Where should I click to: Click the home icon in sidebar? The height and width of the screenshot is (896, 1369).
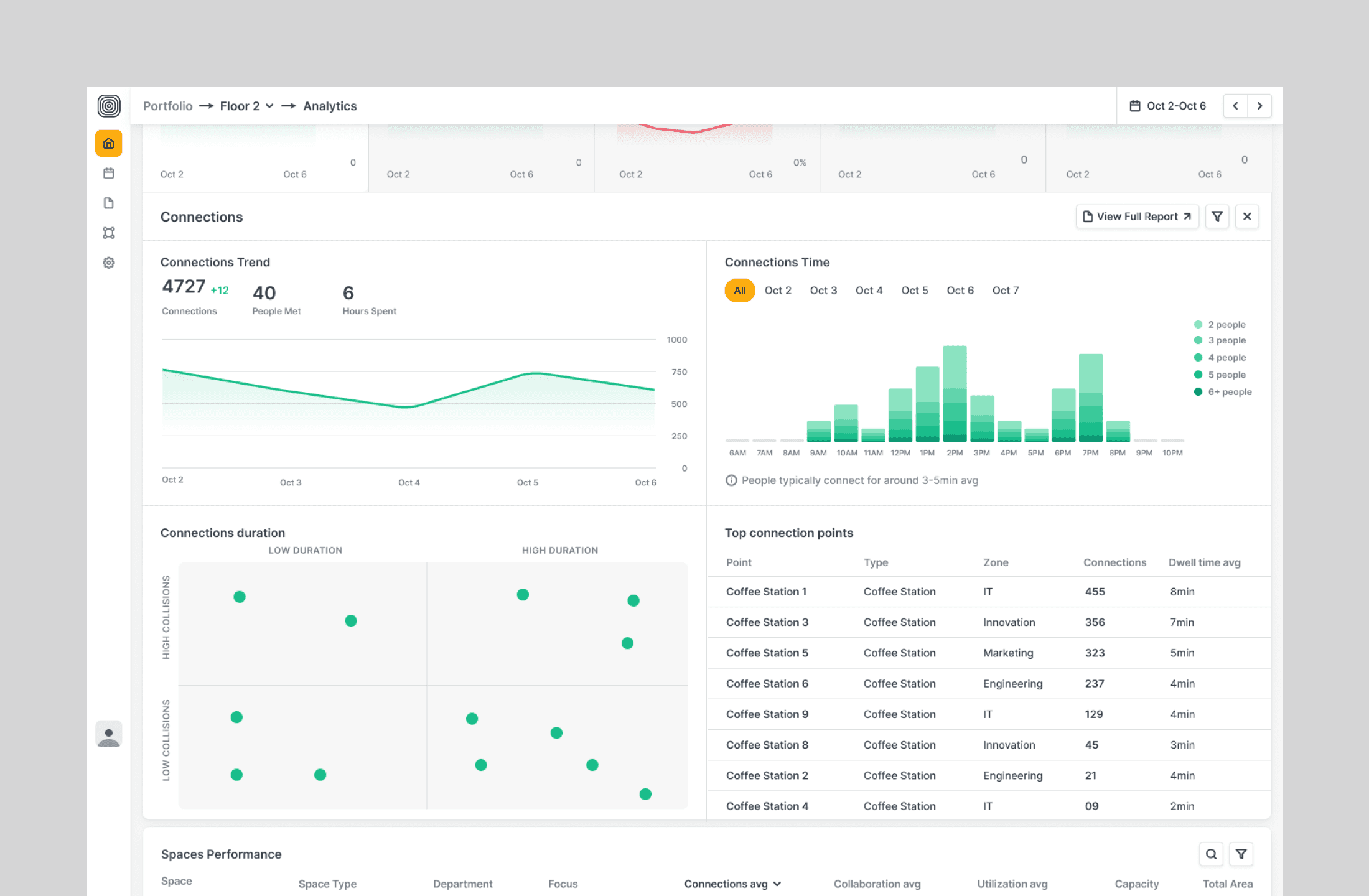[x=108, y=144]
